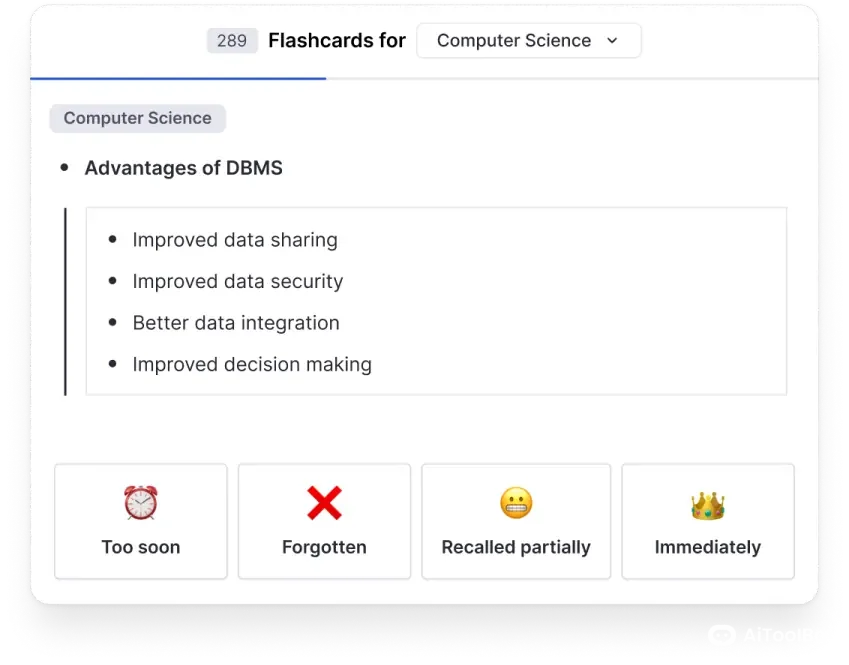The height and width of the screenshot is (665, 849).
Task: Click the Flashcards for title text
Action: click(x=337, y=41)
